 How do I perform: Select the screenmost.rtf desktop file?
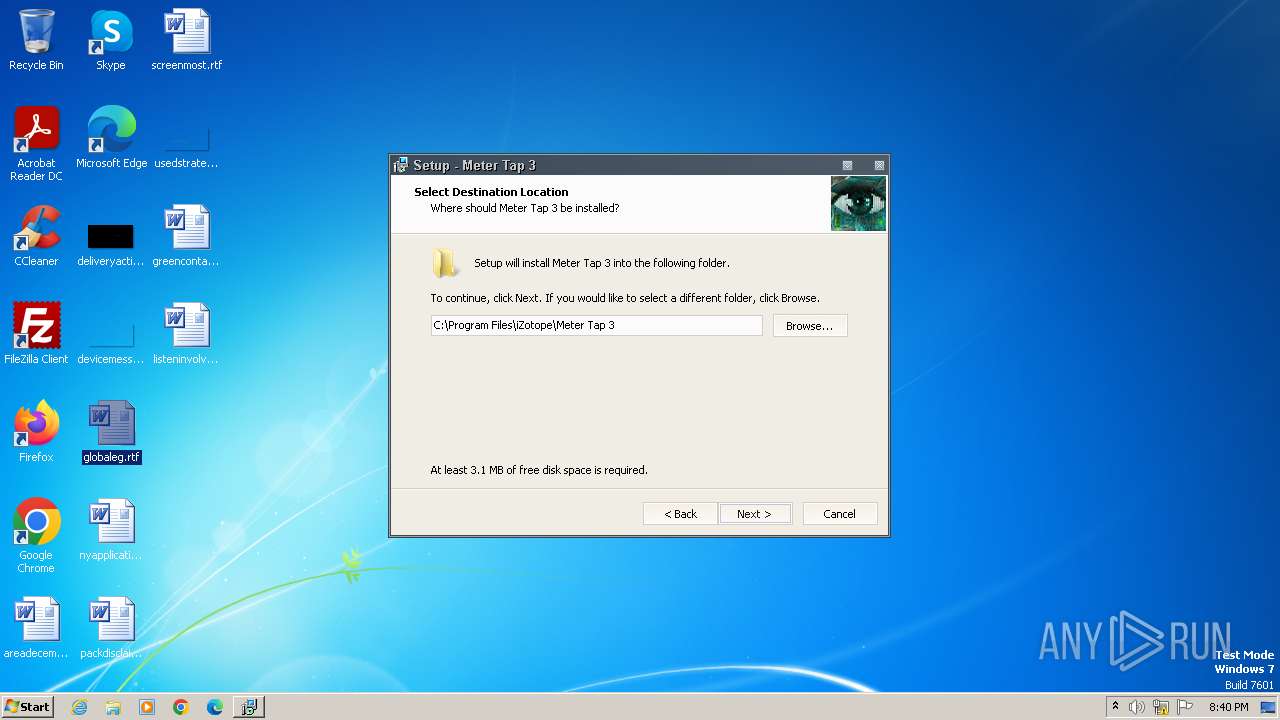tap(187, 40)
